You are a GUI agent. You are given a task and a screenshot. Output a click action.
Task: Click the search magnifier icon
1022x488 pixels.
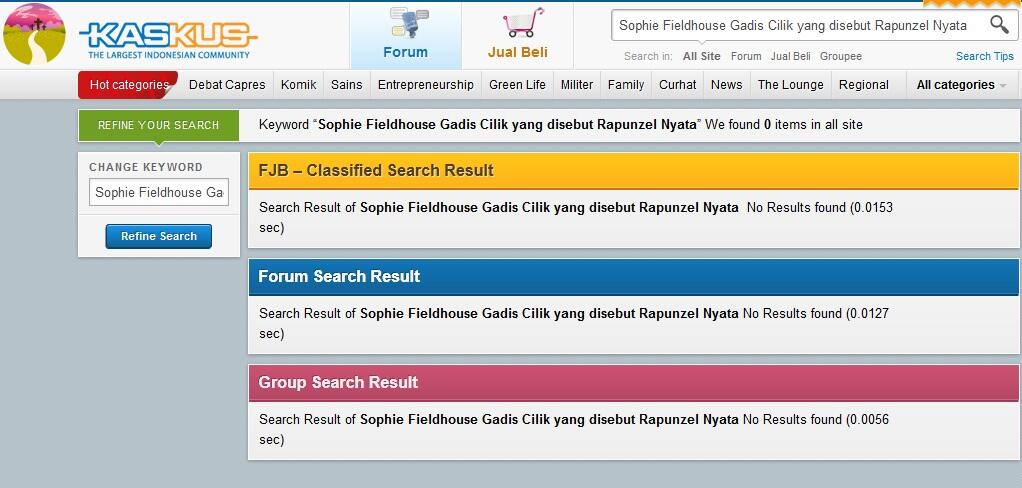point(999,25)
